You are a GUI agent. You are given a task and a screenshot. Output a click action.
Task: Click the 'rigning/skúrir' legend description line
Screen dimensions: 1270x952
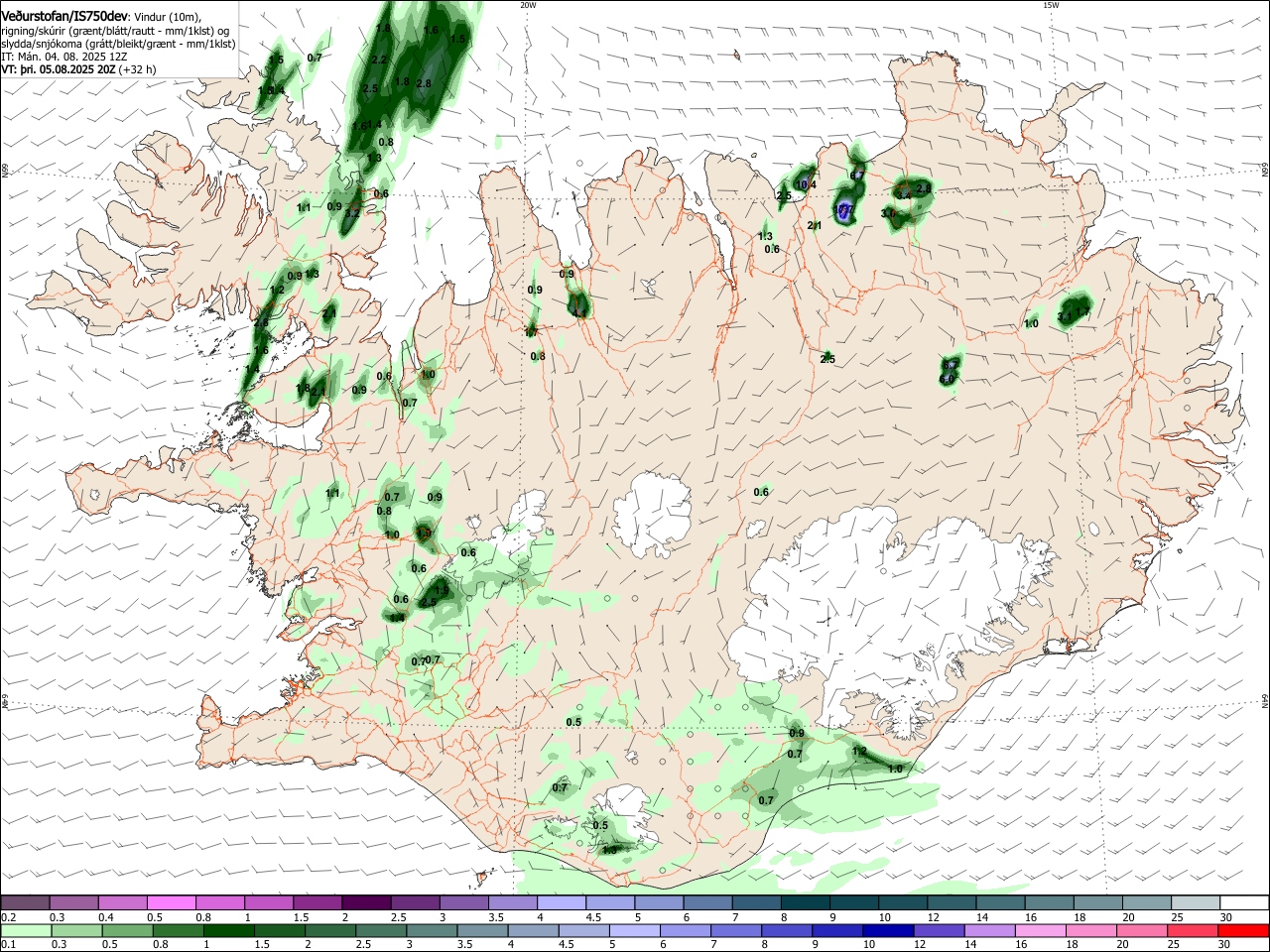115,31
